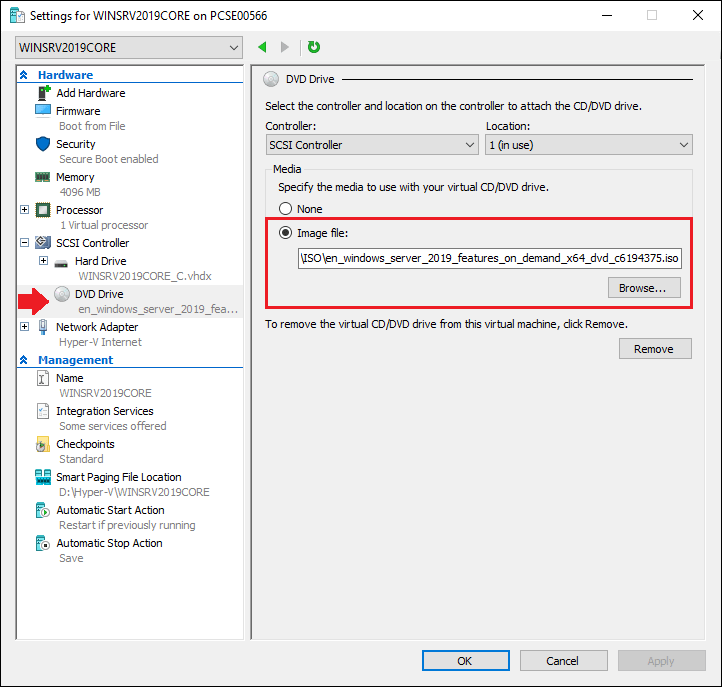
Task: Click the Memory chip icon
Action: click(43, 177)
